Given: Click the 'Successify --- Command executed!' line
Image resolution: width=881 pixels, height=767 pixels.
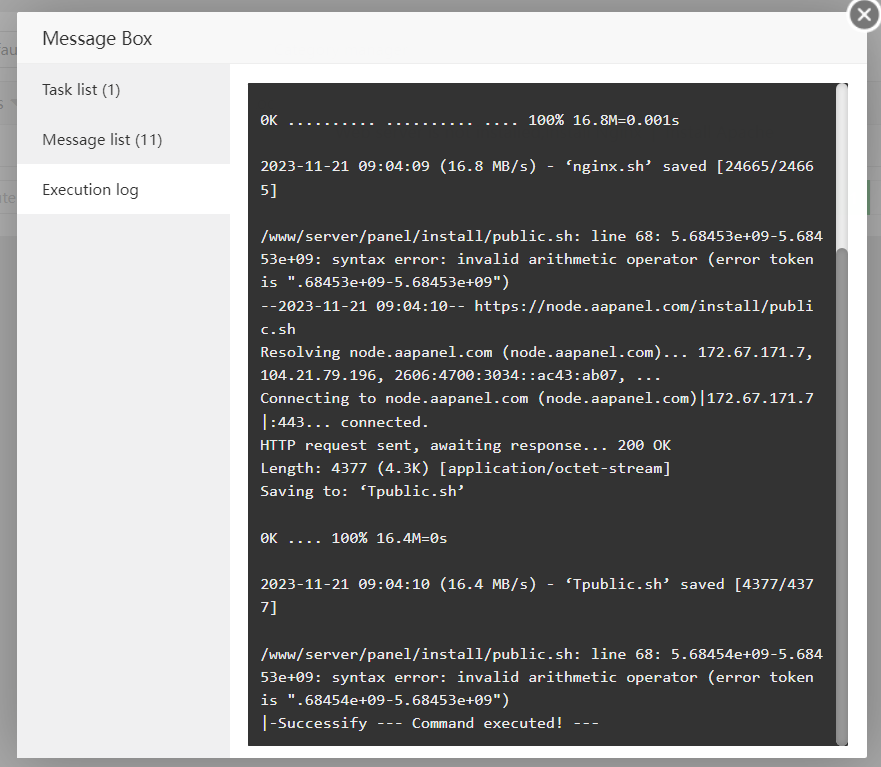Looking at the screenshot, I should 429,723.
